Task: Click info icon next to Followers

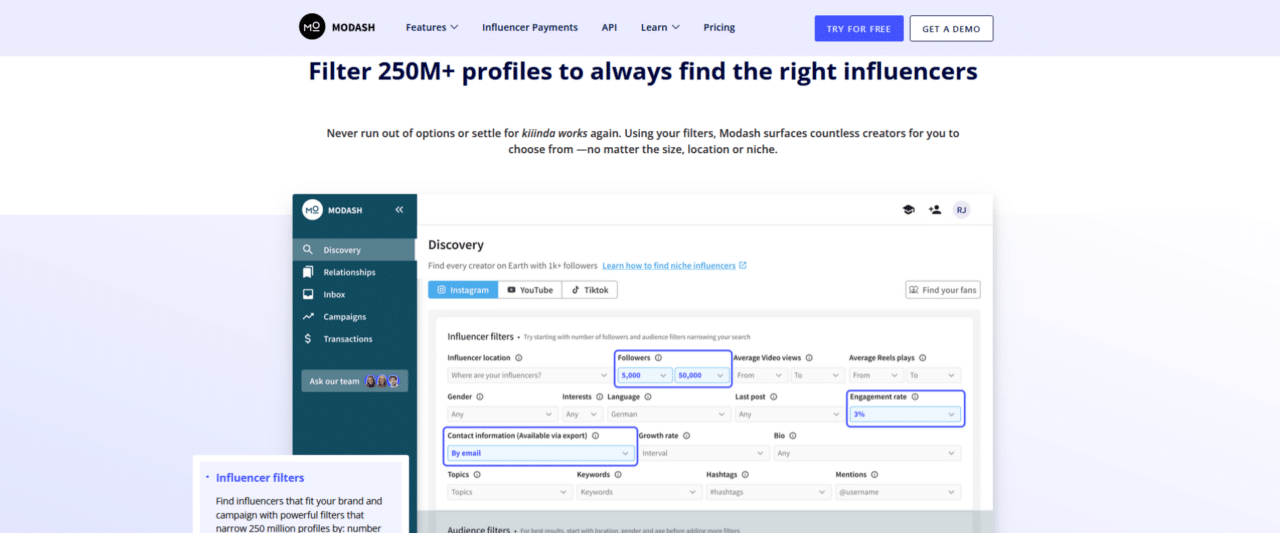Action: pyautogui.click(x=658, y=358)
